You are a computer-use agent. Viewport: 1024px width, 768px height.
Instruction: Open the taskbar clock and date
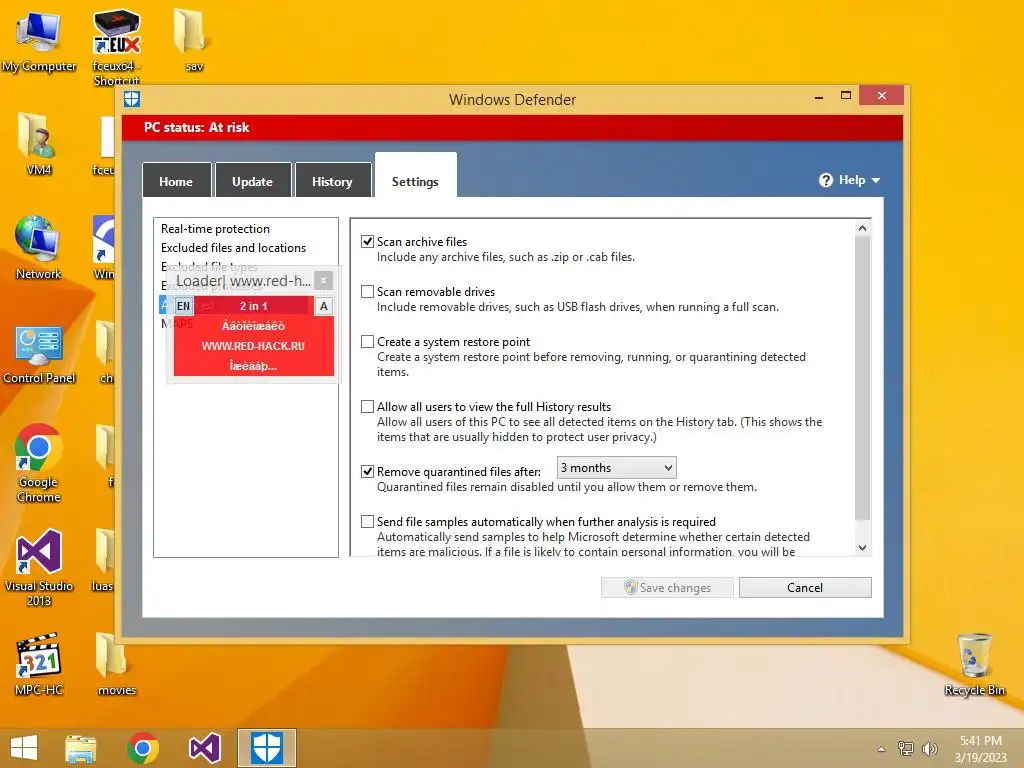click(x=980, y=749)
